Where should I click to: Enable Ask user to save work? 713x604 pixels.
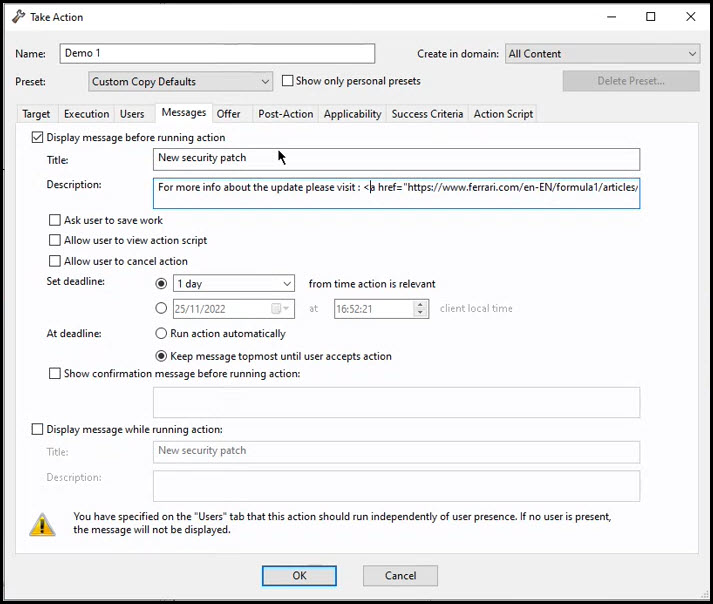55,220
